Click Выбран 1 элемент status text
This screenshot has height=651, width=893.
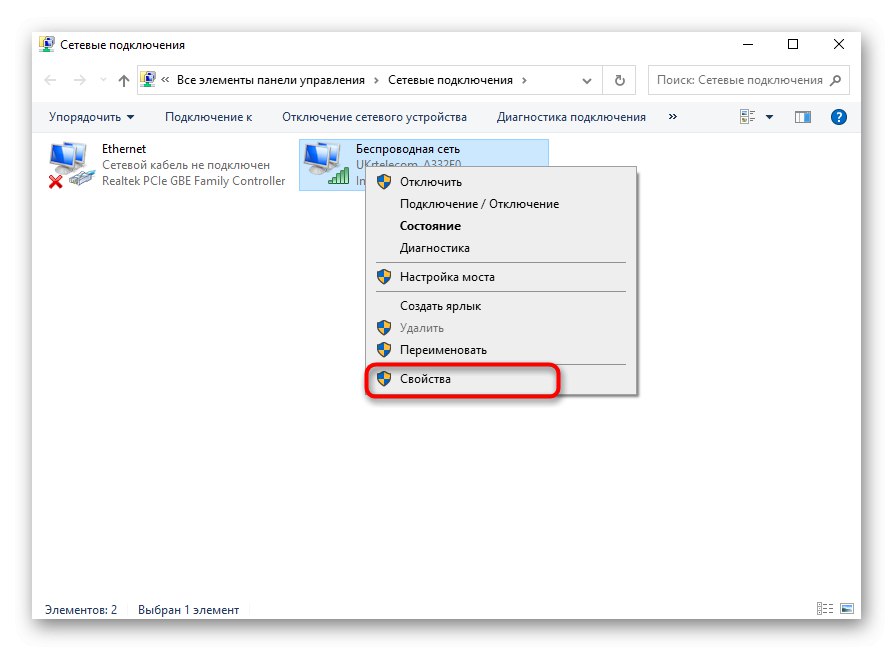[x=189, y=609]
